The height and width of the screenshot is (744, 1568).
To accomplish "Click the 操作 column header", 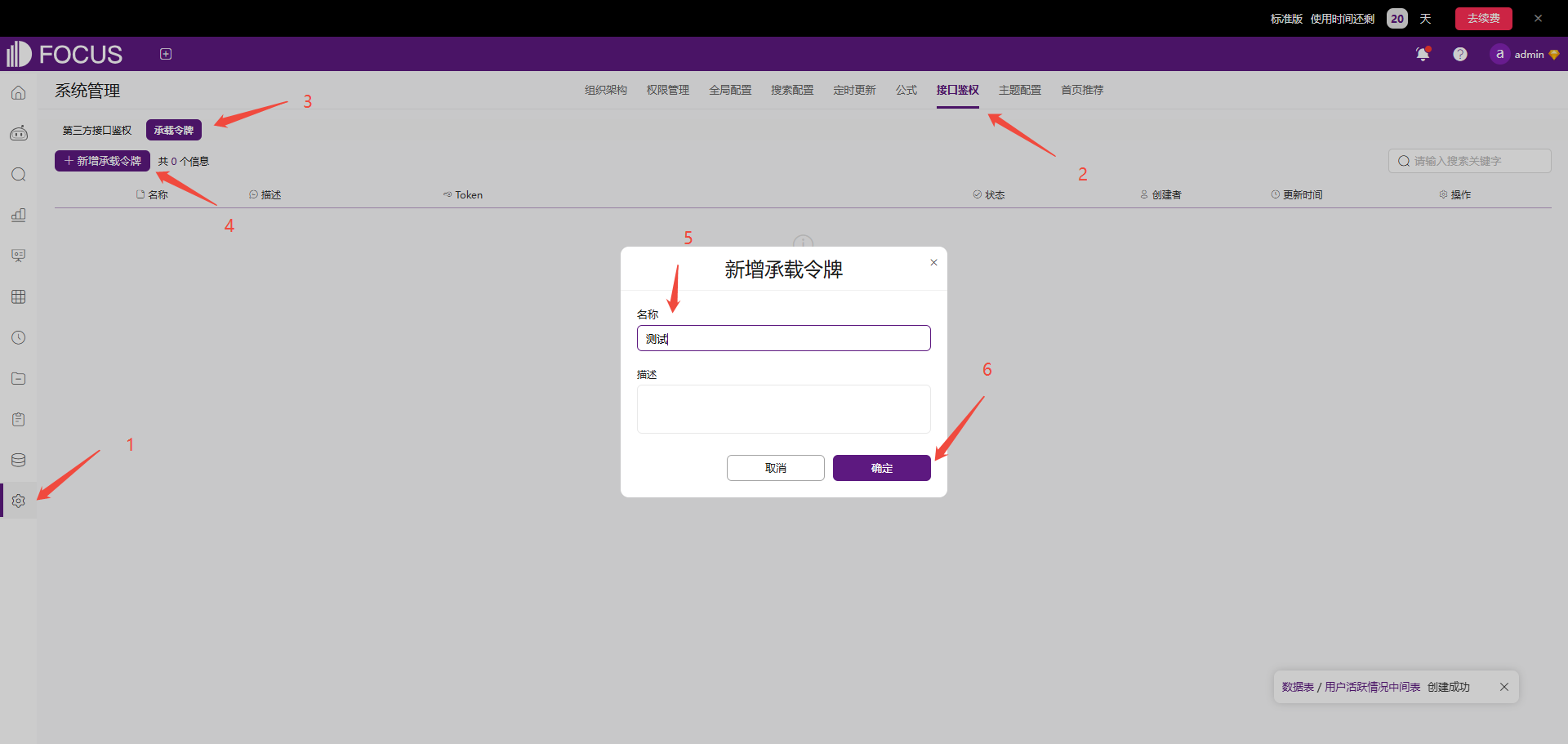I will coord(1455,194).
